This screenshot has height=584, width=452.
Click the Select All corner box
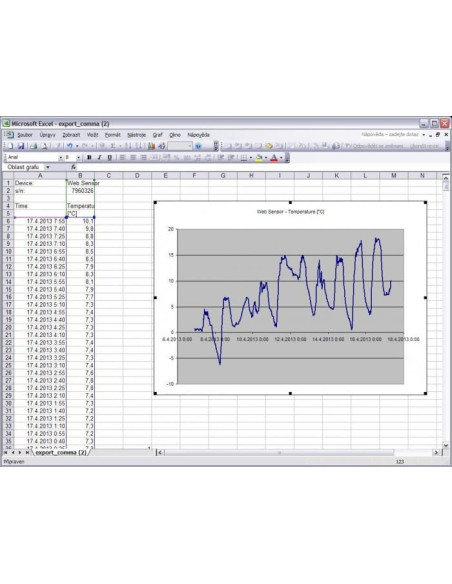click(8, 175)
